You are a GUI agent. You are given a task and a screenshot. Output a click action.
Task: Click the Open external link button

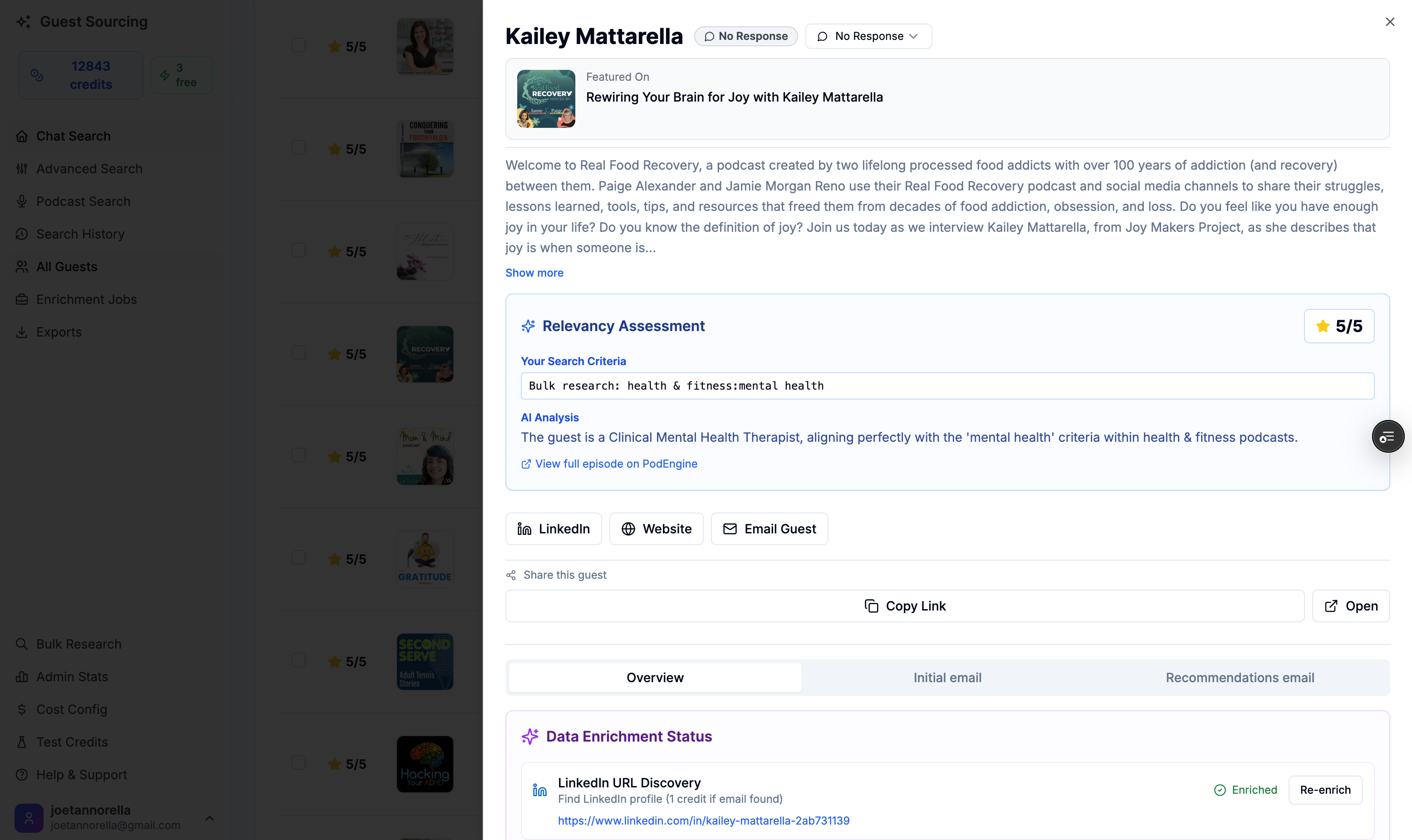point(1350,606)
